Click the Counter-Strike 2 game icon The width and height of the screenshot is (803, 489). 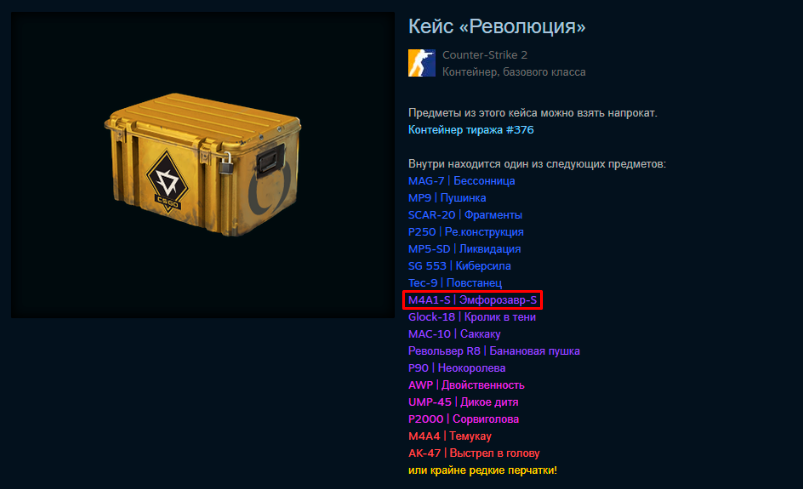pyautogui.click(x=421, y=63)
